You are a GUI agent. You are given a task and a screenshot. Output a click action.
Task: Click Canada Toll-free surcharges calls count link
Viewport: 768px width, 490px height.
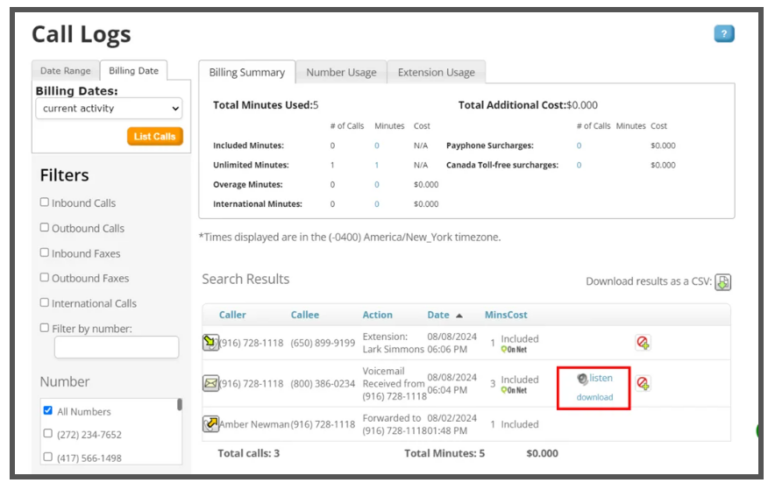579,165
